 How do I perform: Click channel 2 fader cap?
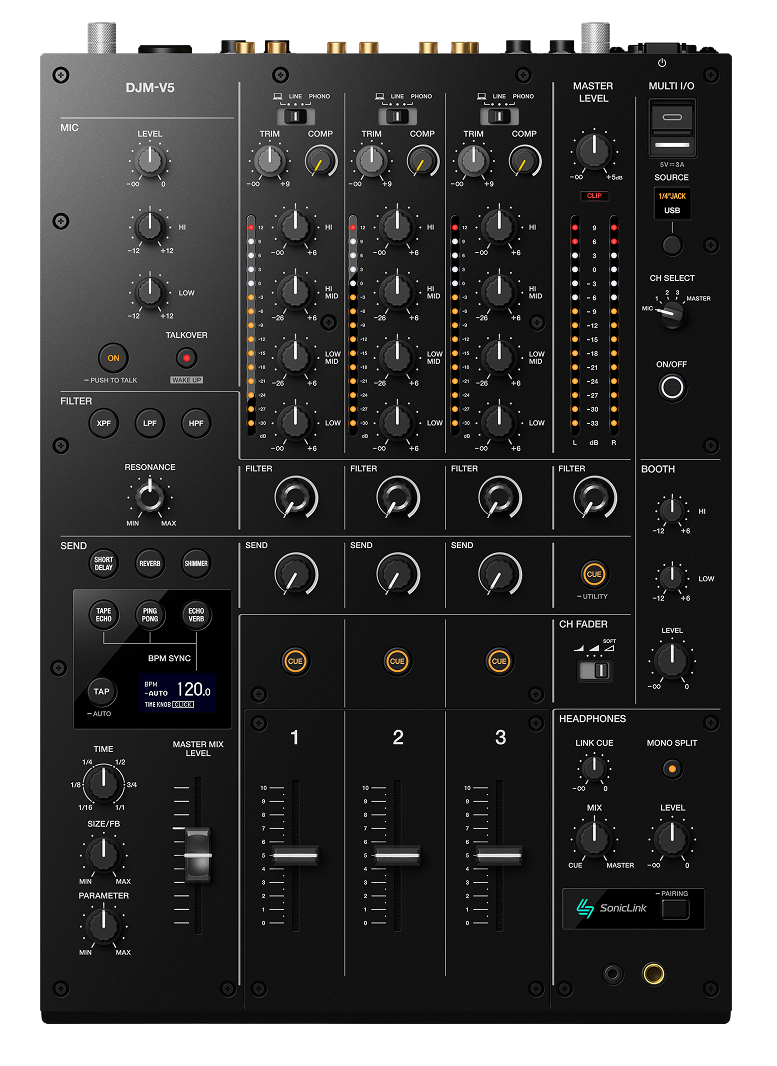[x=397, y=855]
